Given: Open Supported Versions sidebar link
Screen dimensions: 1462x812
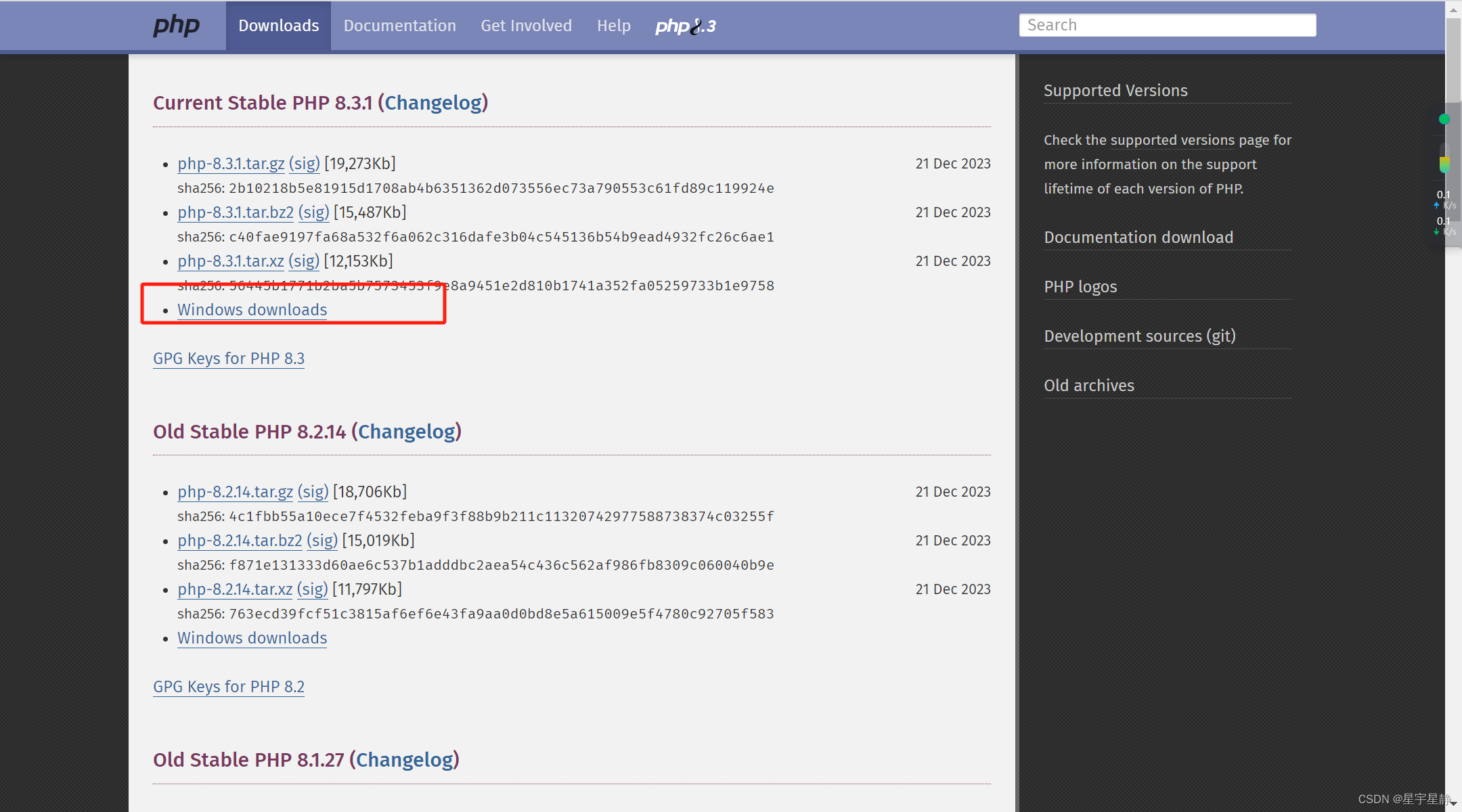Looking at the screenshot, I should click(1115, 91).
